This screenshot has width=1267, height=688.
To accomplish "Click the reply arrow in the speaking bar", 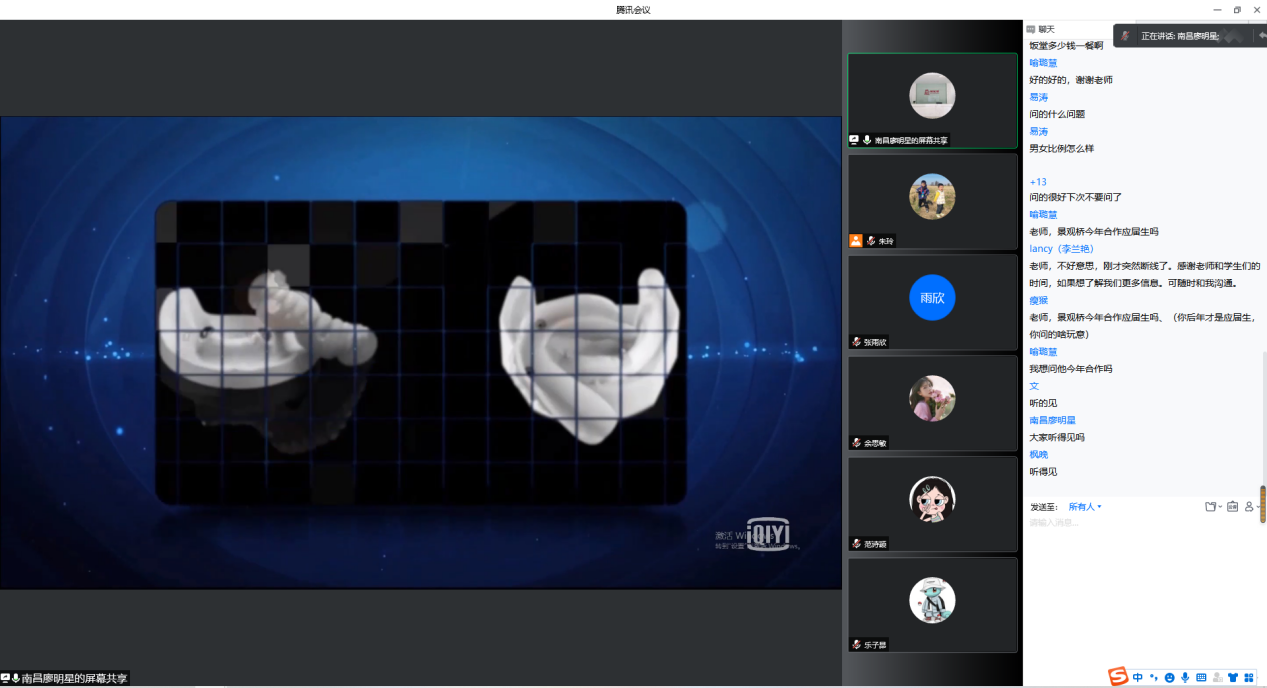I will [1262, 36].
